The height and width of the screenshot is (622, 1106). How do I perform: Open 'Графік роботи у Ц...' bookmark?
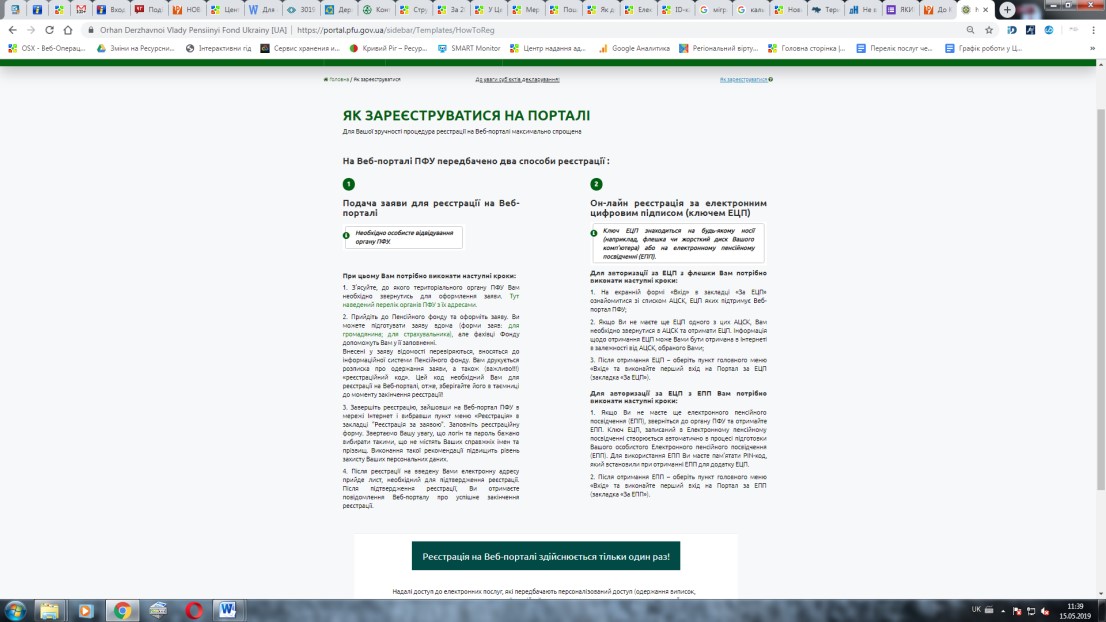[983, 49]
